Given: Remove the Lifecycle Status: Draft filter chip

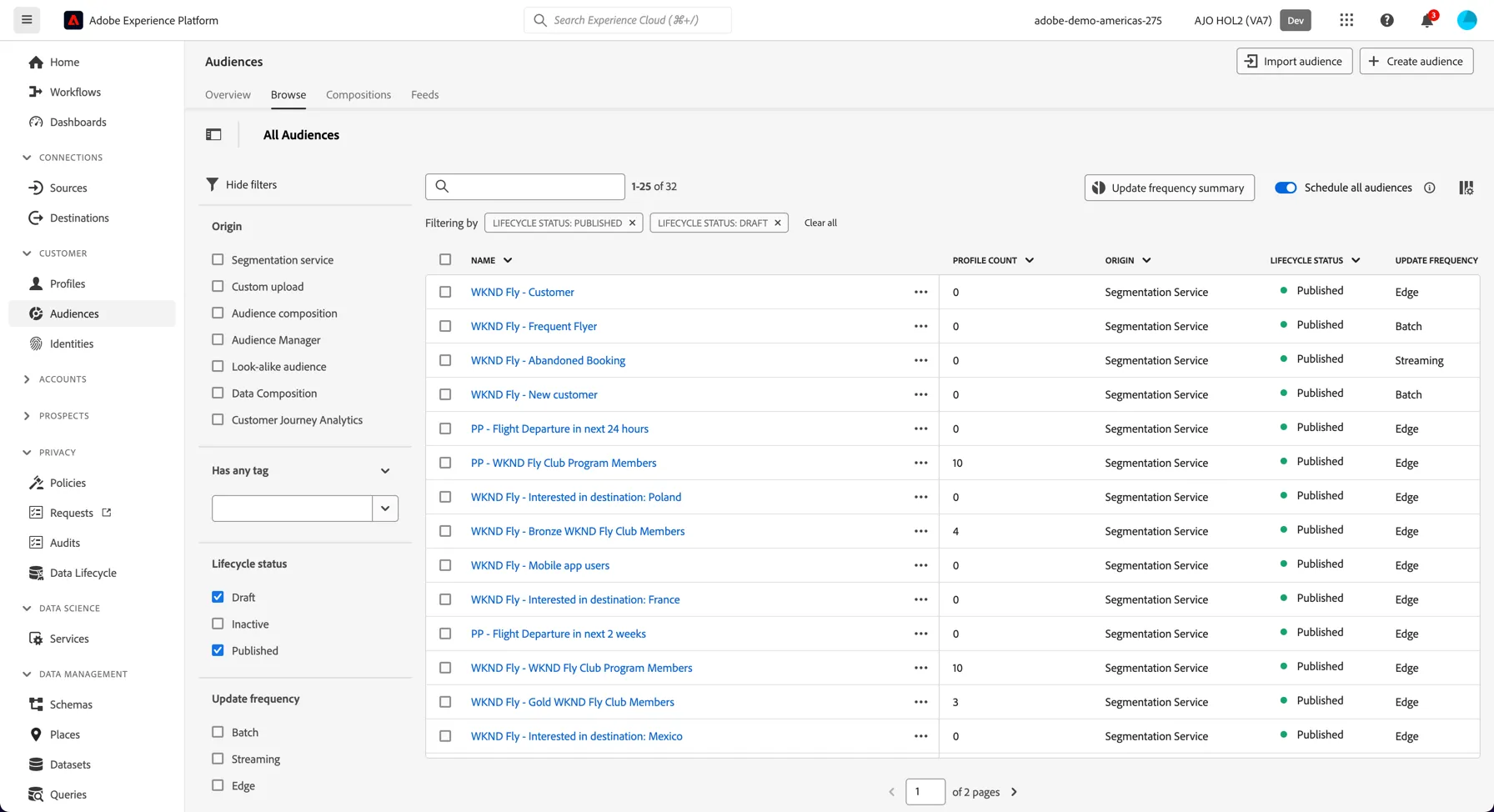Looking at the screenshot, I should pos(777,223).
